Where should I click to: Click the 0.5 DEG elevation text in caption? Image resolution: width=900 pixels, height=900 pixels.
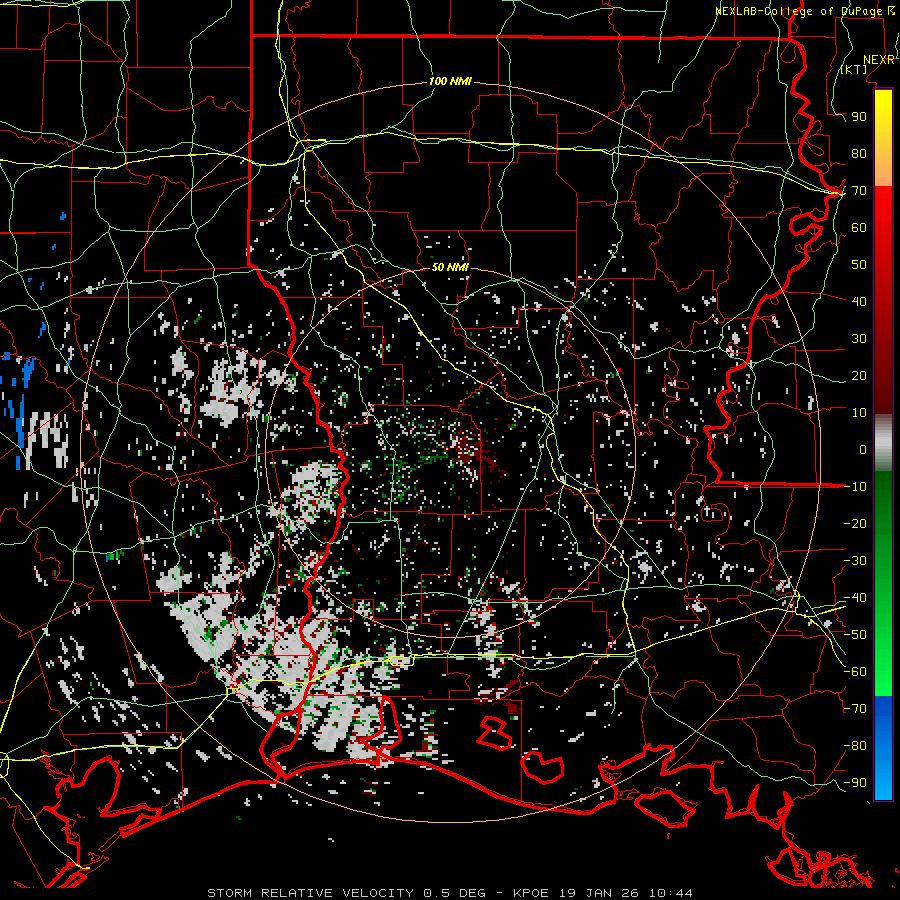[455, 893]
